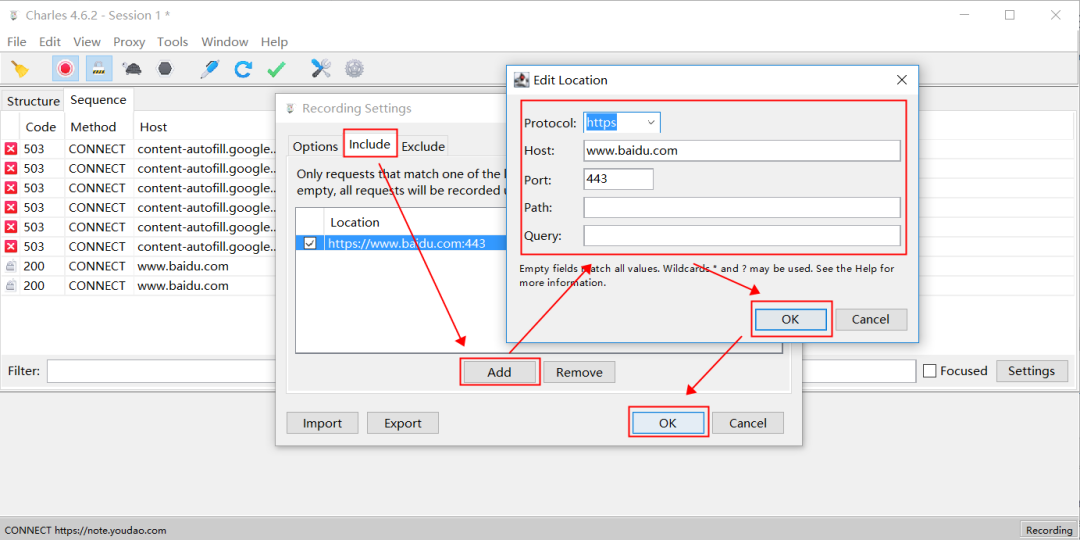
Task: Open the Help menu
Action: [x=274, y=42]
